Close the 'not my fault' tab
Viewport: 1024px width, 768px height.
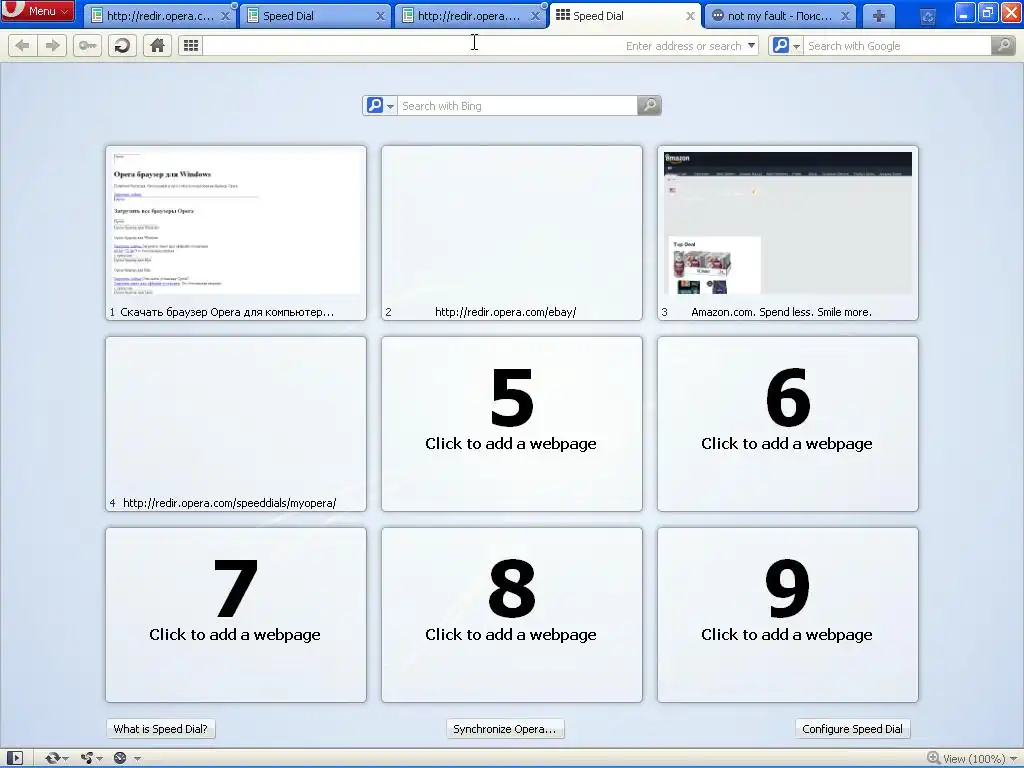(845, 16)
